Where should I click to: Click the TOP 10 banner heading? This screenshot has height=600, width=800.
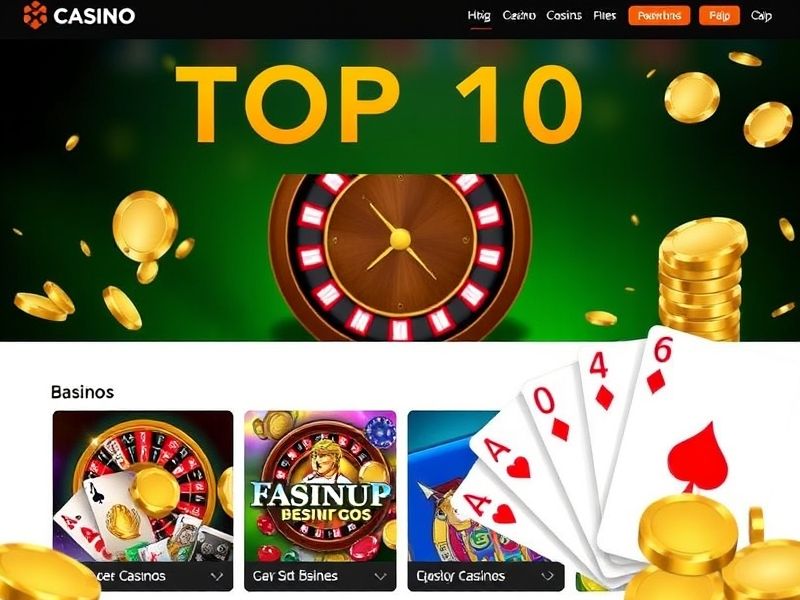379,104
